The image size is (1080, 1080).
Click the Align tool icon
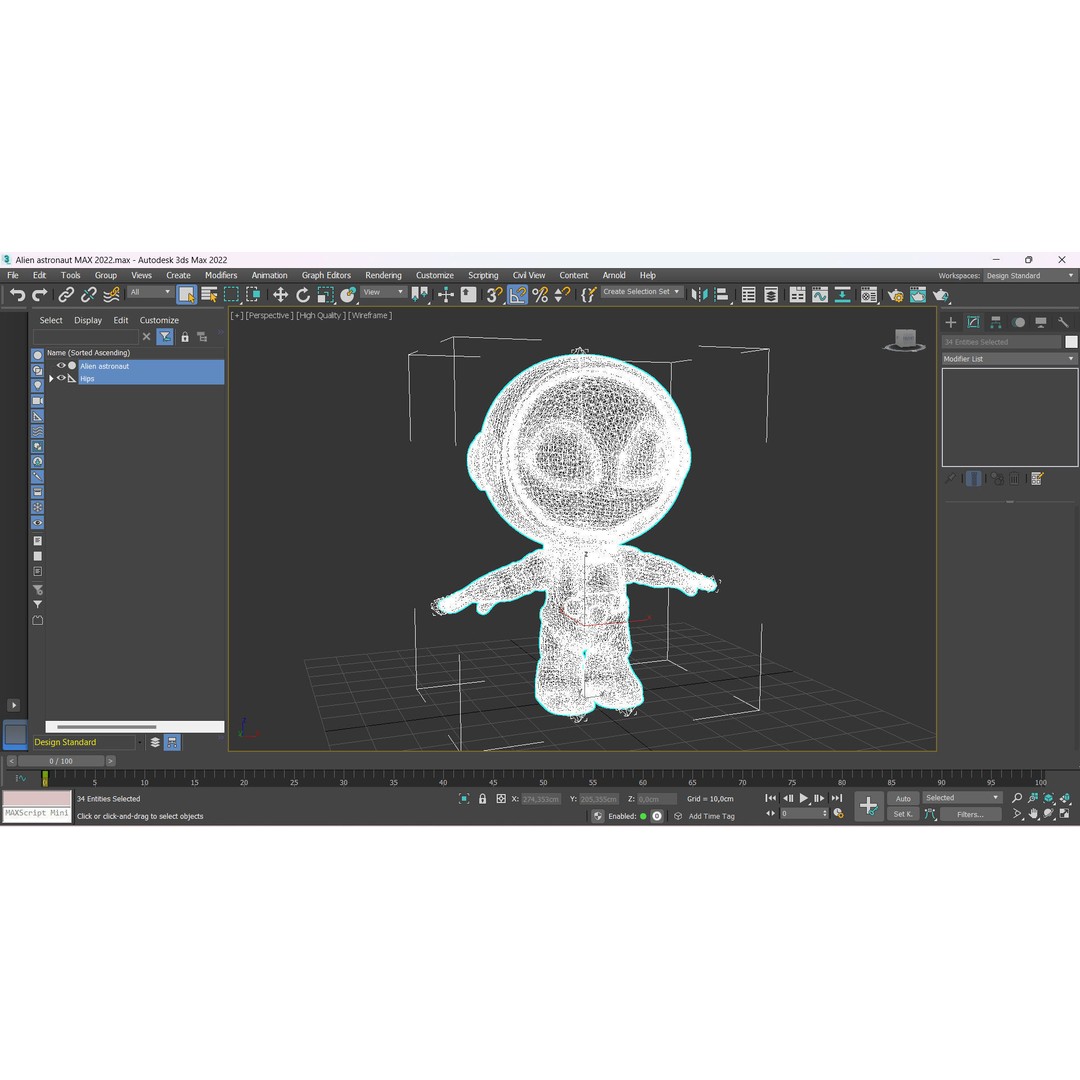click(x=722, y=295)
